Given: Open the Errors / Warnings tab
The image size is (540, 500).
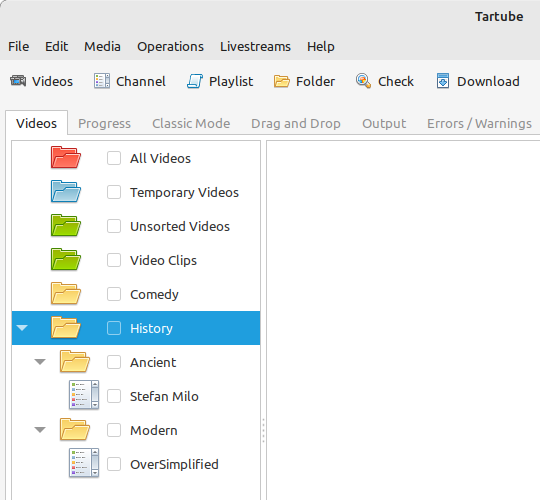Looking at the screenshot, I should coord(479,123).
